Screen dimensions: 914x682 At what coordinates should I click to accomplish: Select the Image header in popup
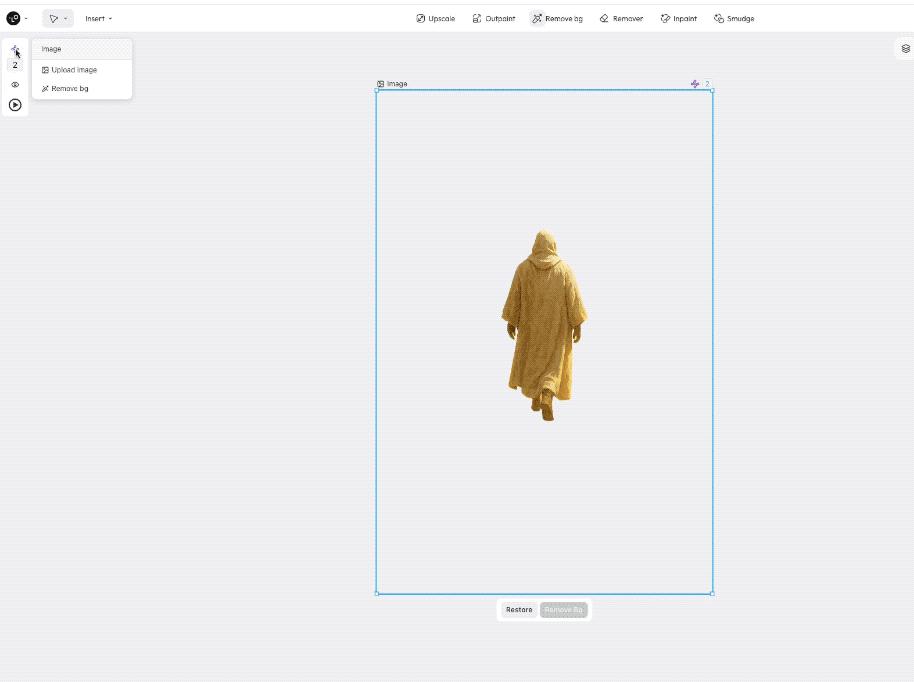(82, 49)
